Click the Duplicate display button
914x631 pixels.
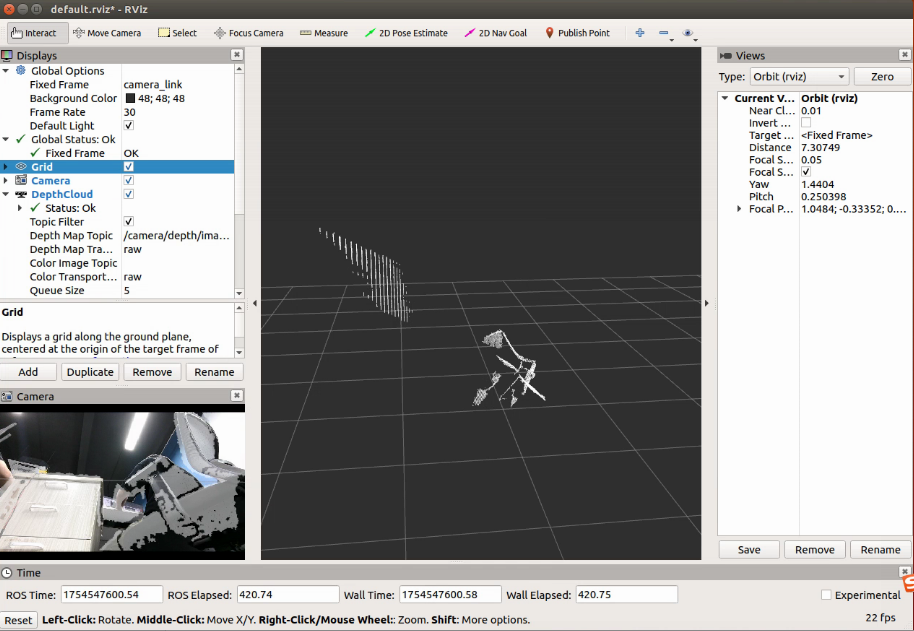[x=90, y=372]
